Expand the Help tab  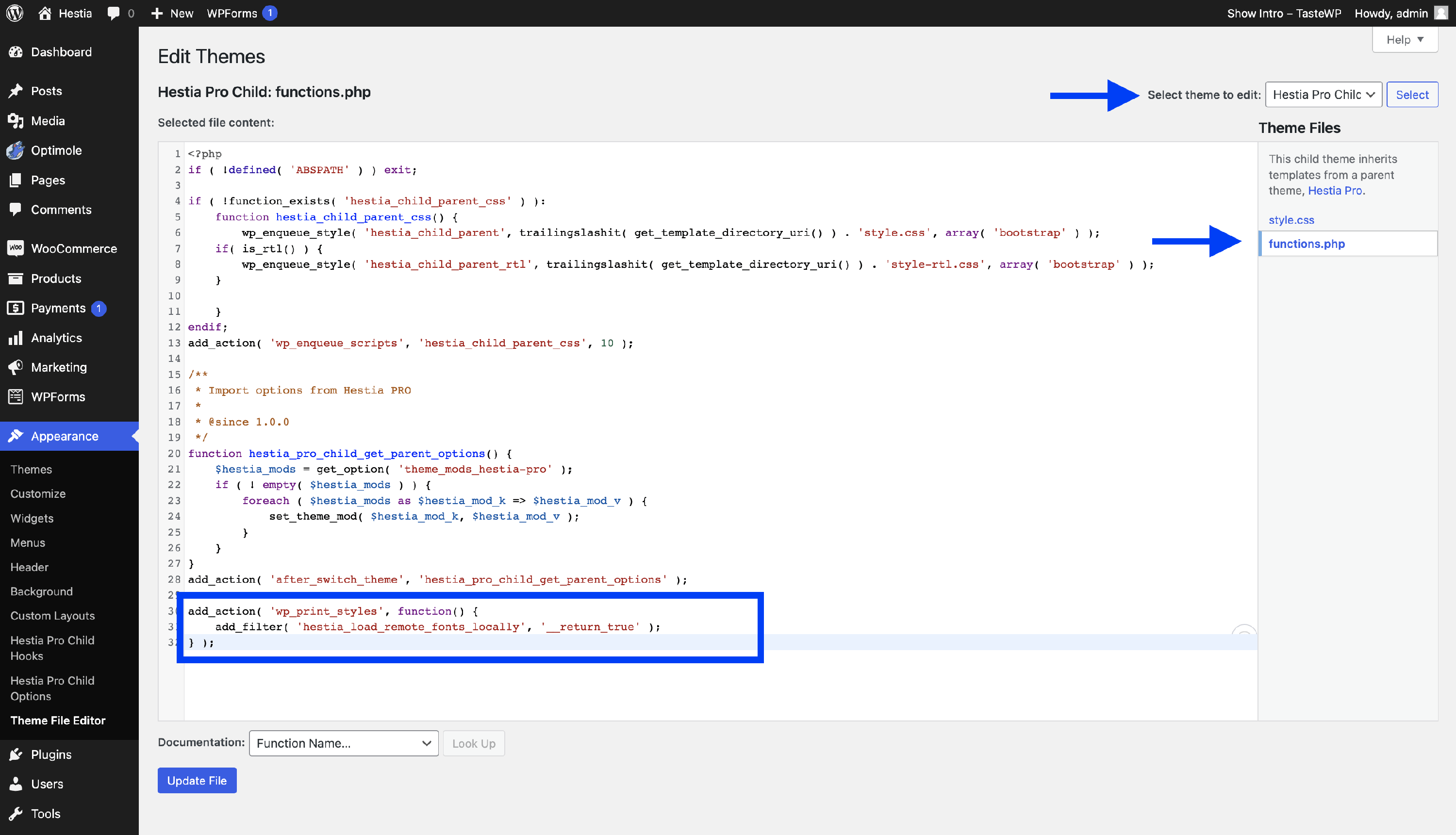coord(1405,40)
